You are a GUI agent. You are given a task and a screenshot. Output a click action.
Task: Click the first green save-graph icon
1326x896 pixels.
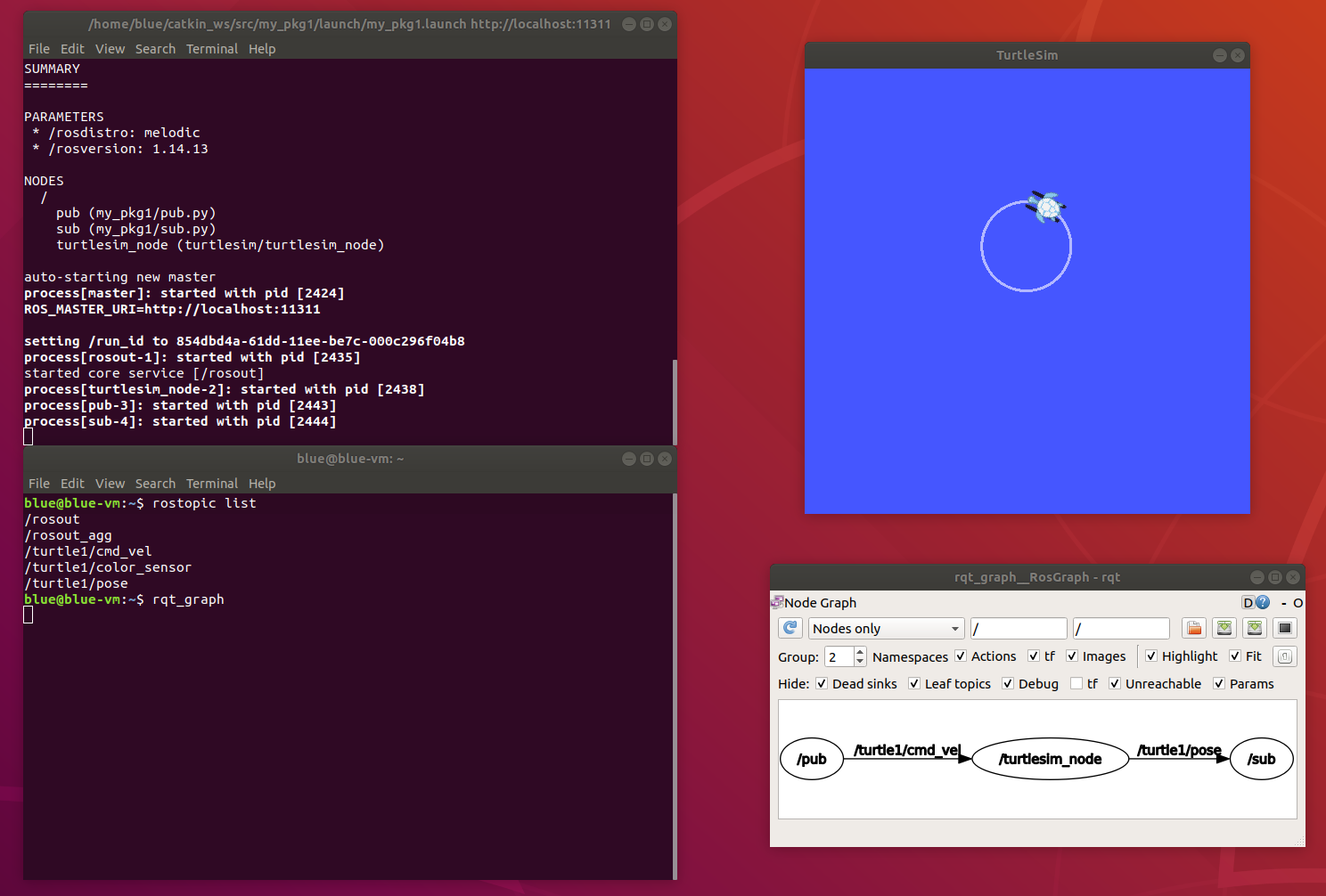pos(1224,628)
